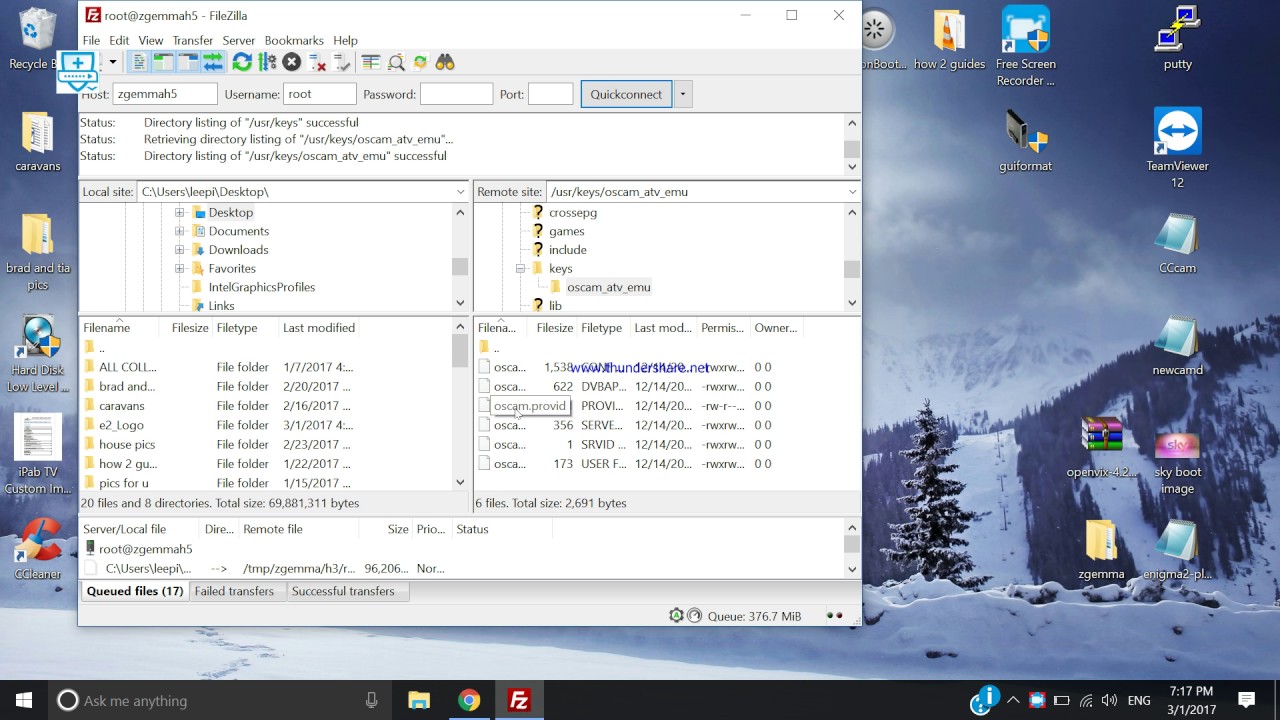Open Quickconnect history dropdown arrow

[x=683, y=94]
